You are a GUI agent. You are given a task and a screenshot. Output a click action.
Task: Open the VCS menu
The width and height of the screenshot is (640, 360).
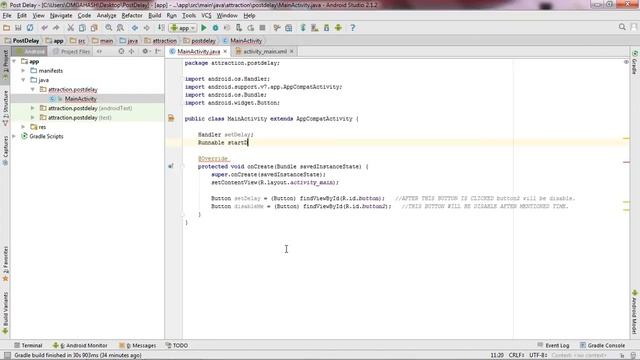tap(206, 16)
